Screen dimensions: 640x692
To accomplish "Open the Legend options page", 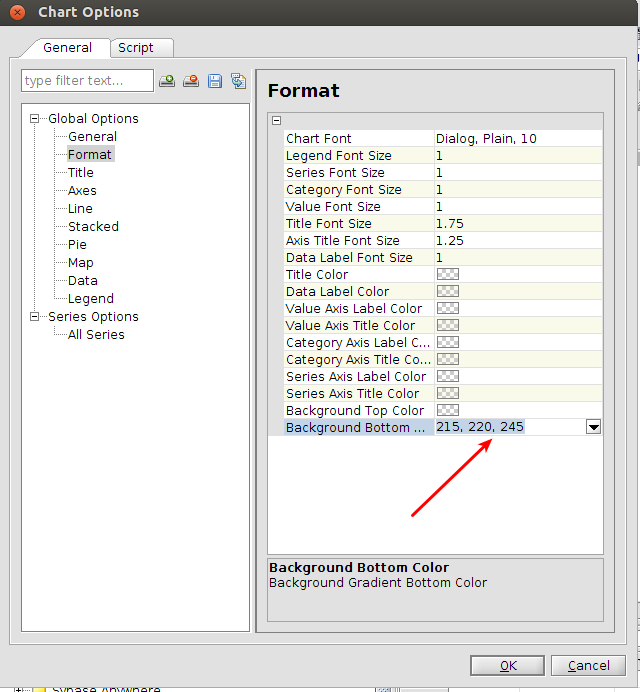I will [x=90, y=299].
